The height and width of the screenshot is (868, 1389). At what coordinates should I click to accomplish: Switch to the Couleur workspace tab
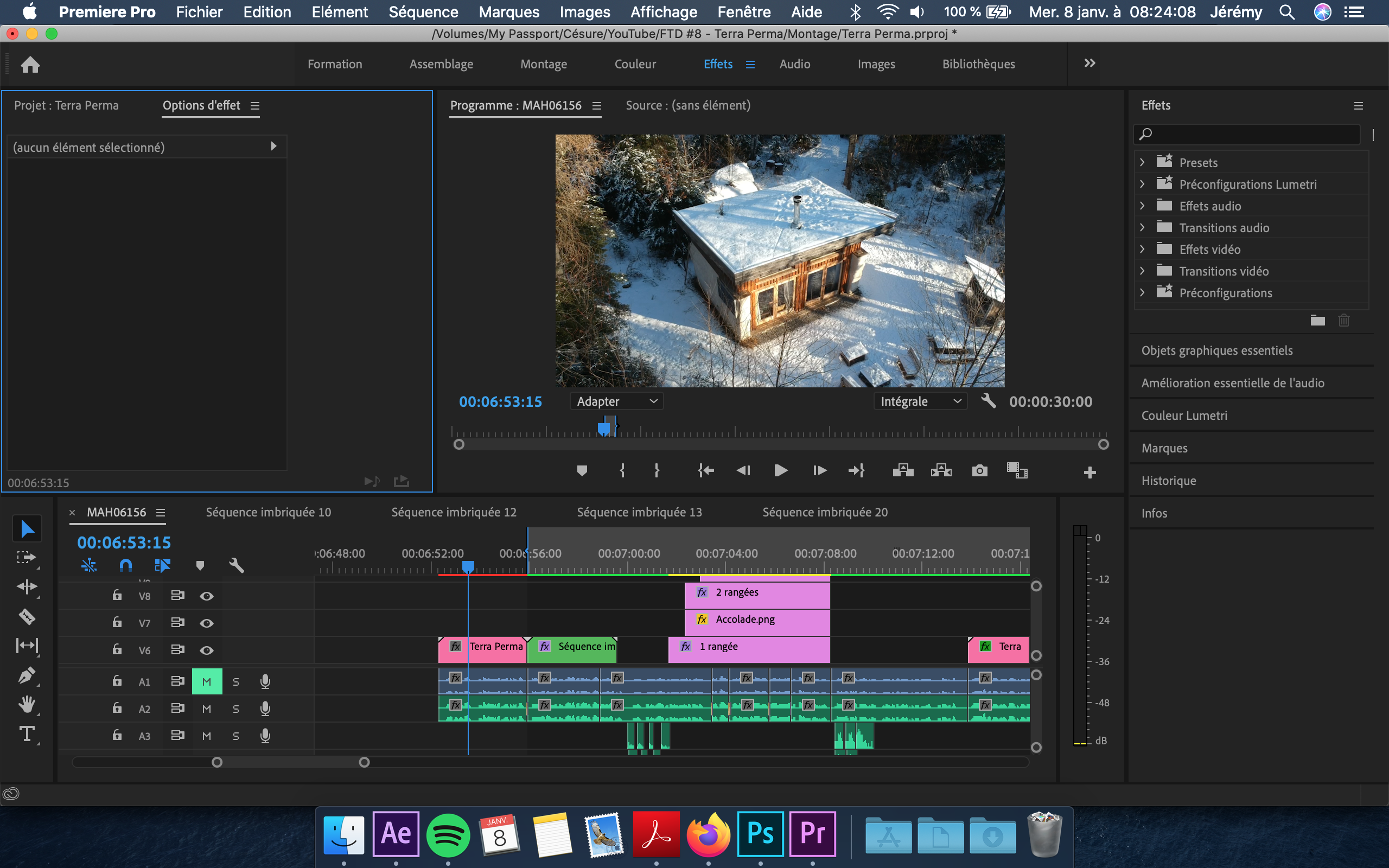click(635, 65)
